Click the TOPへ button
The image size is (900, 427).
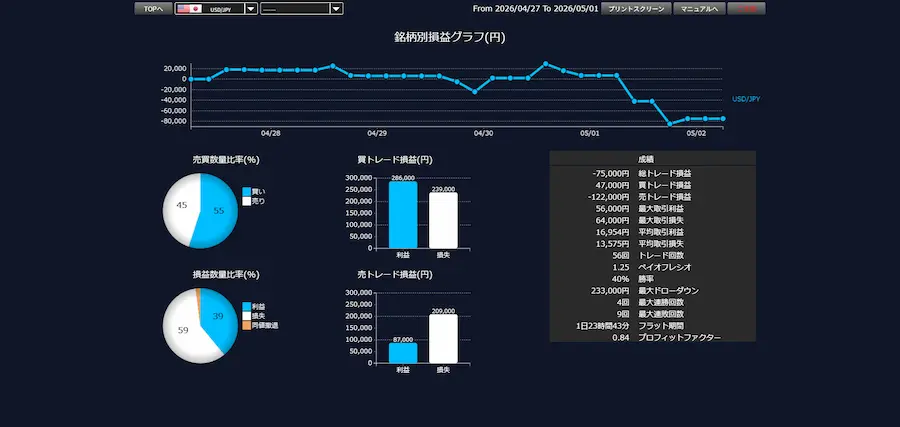tap(153, 9)
